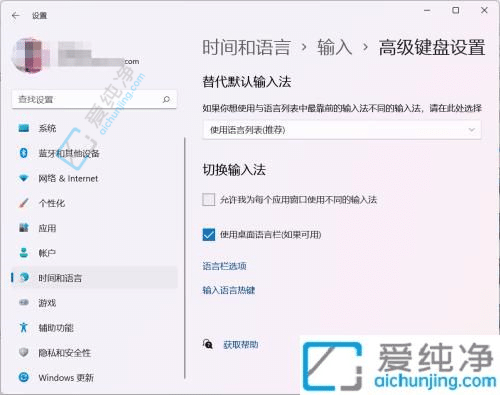Open 隐私和安全性 settings category
Screen dimensions: 500x395
pos(94,352)
